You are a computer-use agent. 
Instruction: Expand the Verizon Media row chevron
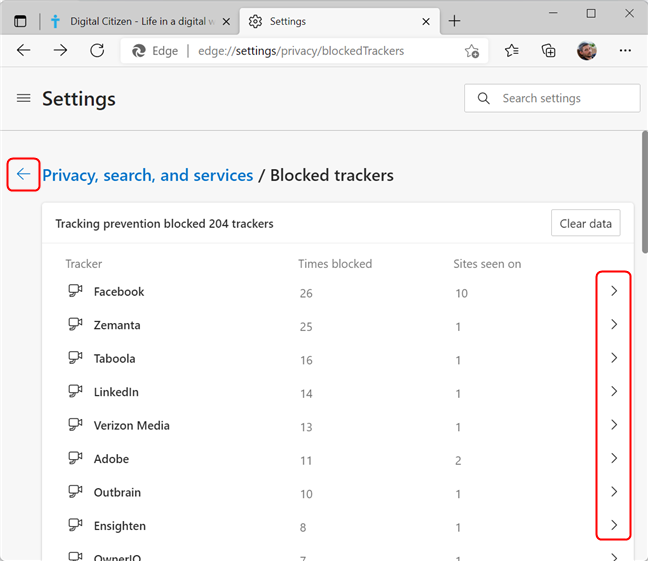point(614,425)
